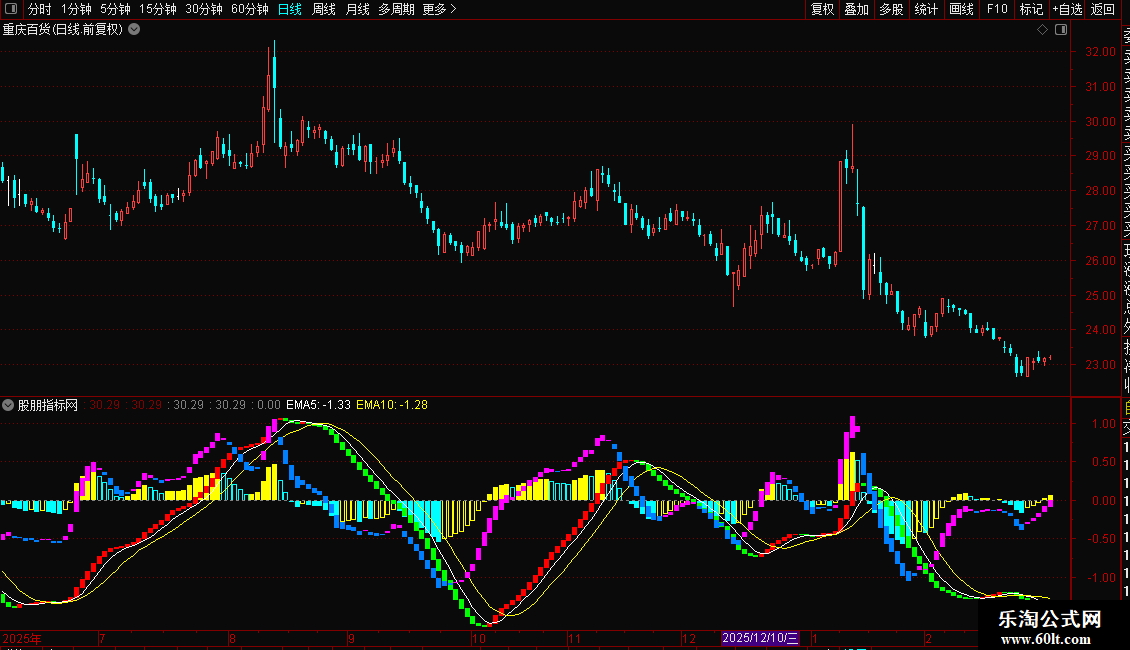1130x650 pixels.
Task: Click the 32.00 price axis label
Action: click(1100, 52)
